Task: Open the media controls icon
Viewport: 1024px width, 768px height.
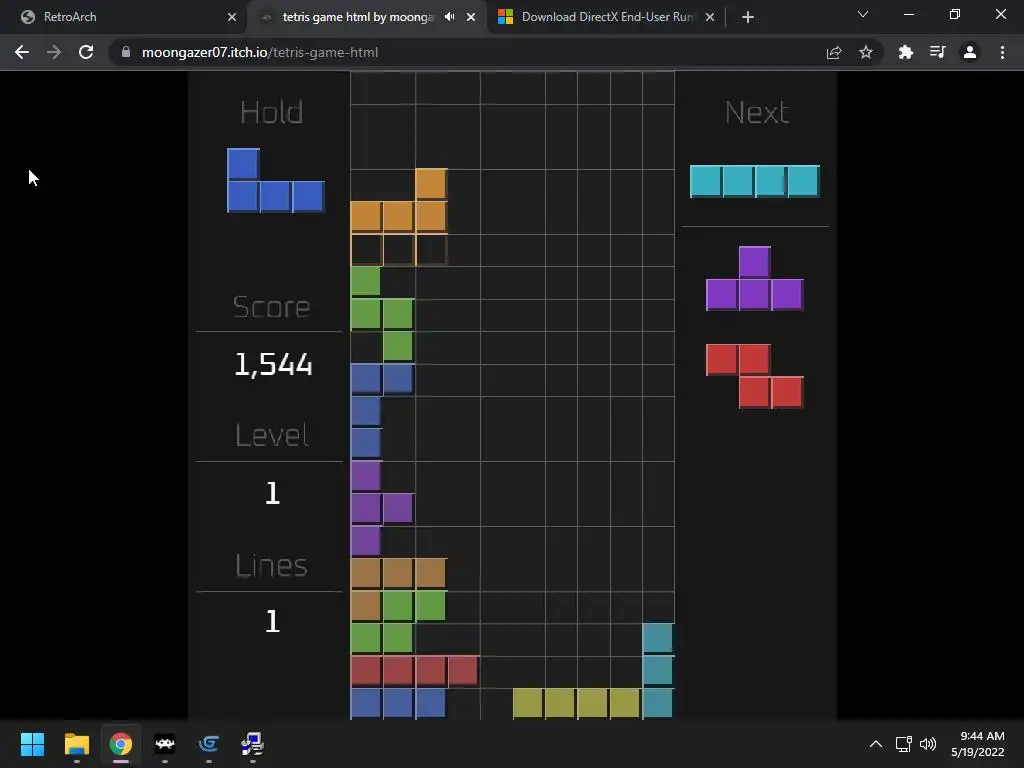Action: 938,52
